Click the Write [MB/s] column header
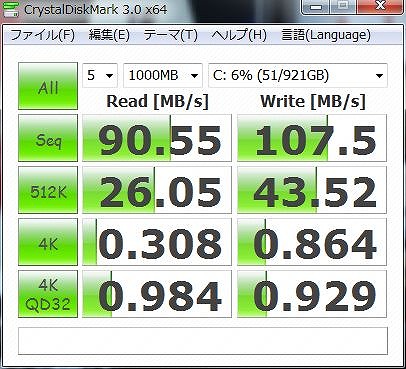Image resolution: width=406 pixels, height=369 pixels. 313,101
